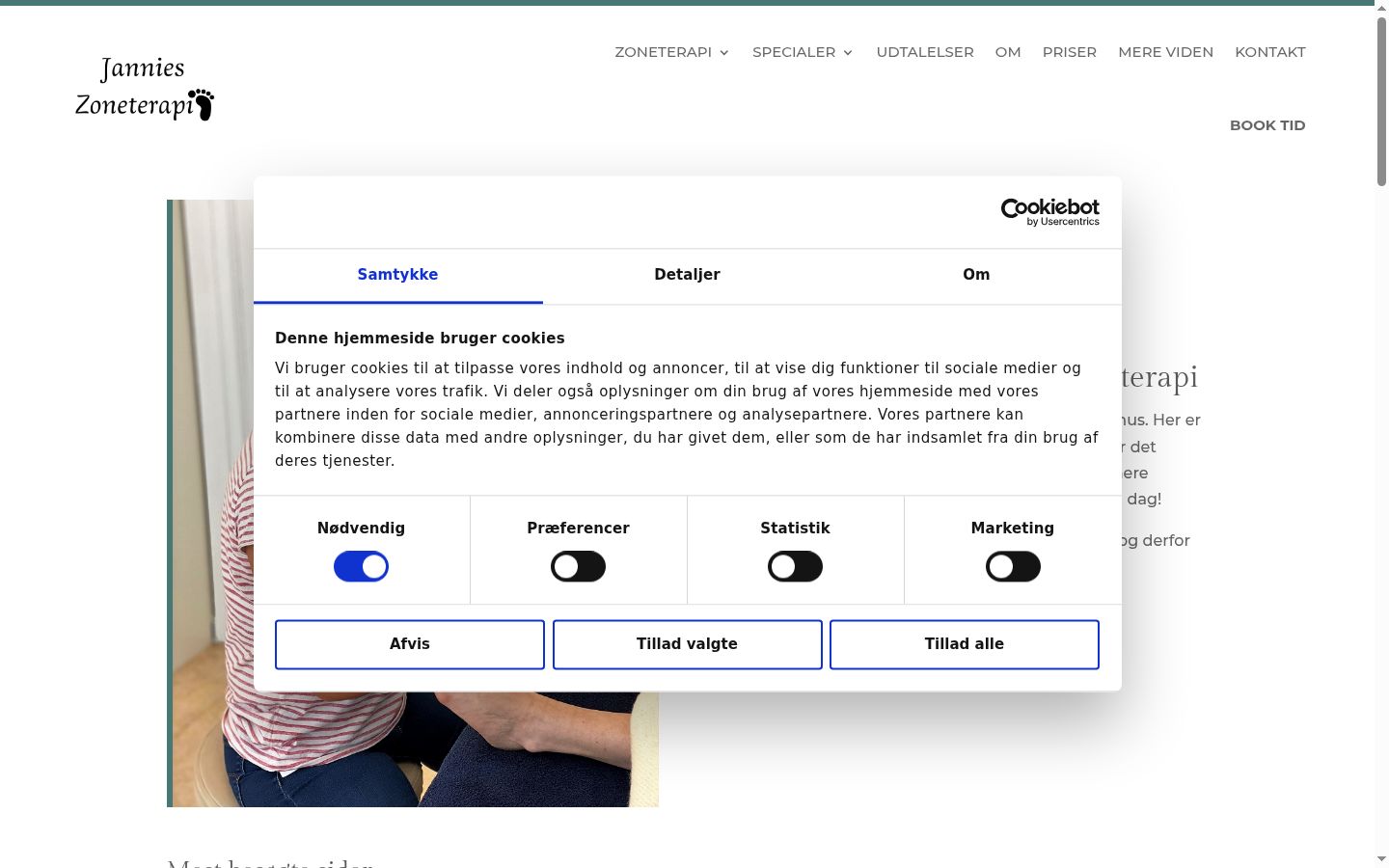Expand the Zoneterapi menu chevron
This screenshot has height=868, width=1389.
tap(724, 53)
